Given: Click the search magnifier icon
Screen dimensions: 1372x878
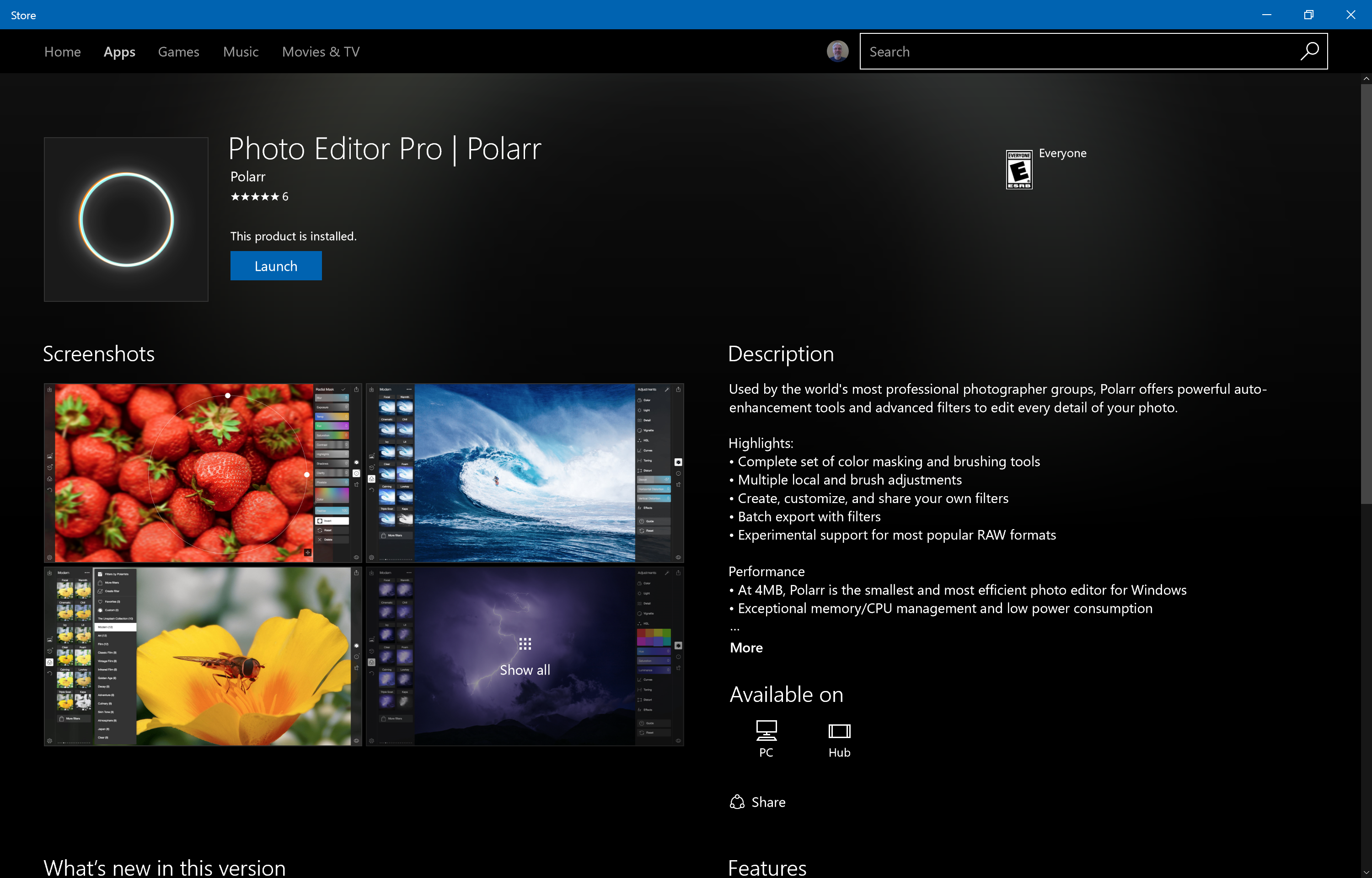Looking at the screenshot, I should [1309, 51].
